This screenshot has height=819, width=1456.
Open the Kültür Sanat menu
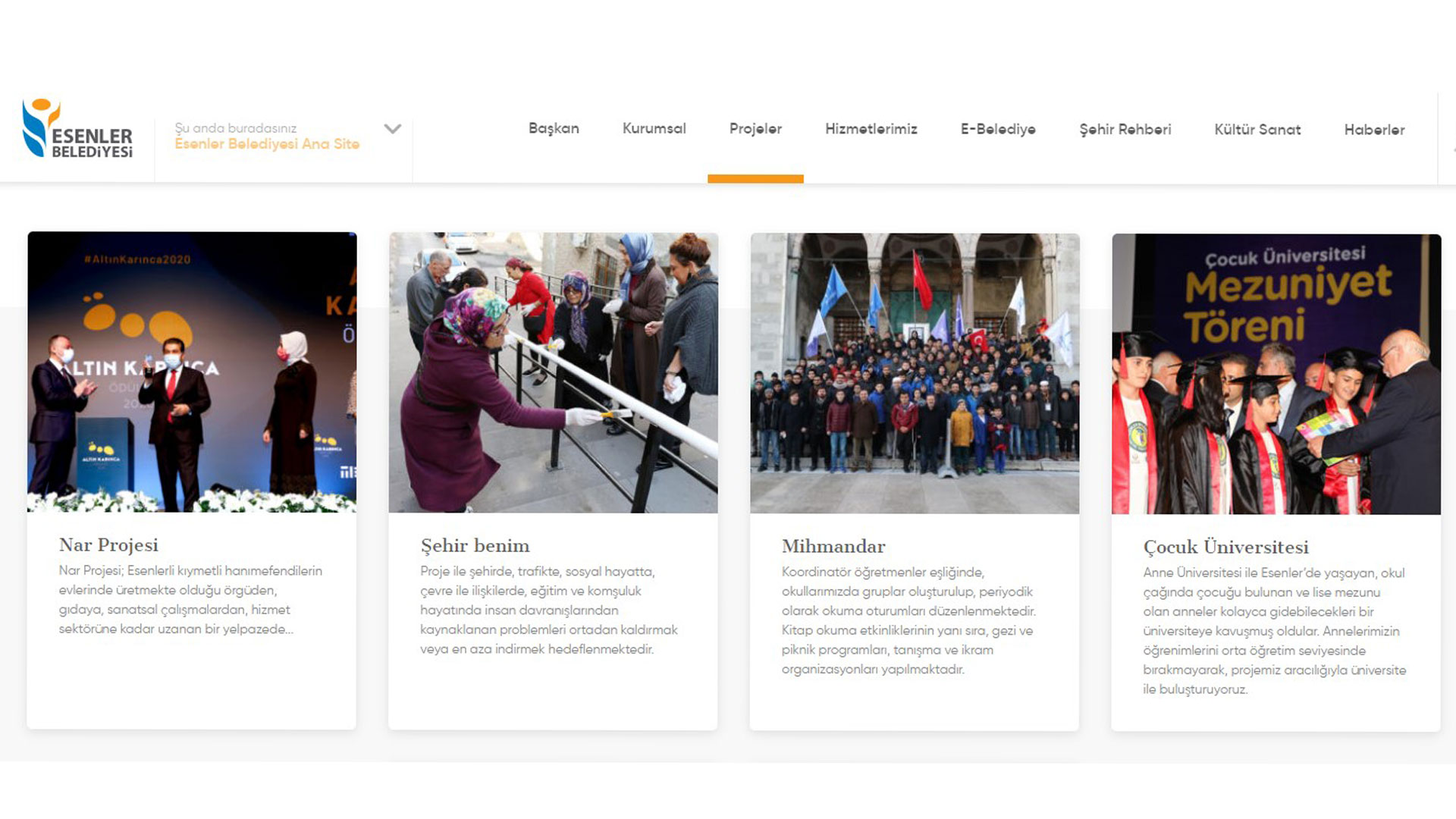1257,130
